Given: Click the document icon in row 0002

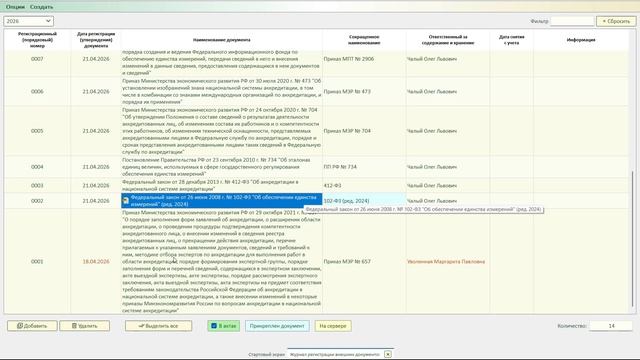Looking at the screenshot, I should click(x=126, y=200).
